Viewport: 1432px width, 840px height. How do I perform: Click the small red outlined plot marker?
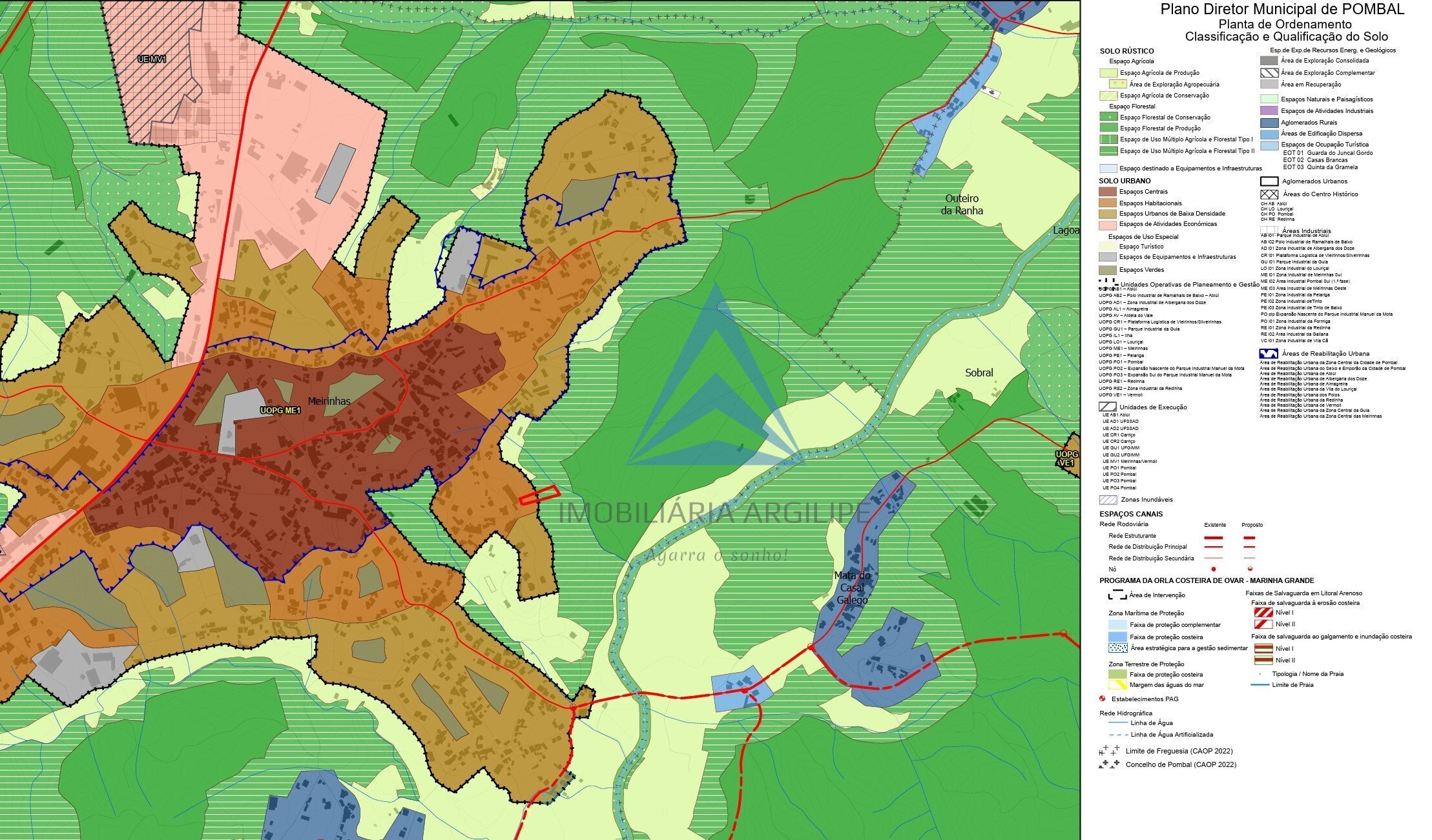click(x=539, y=495)
